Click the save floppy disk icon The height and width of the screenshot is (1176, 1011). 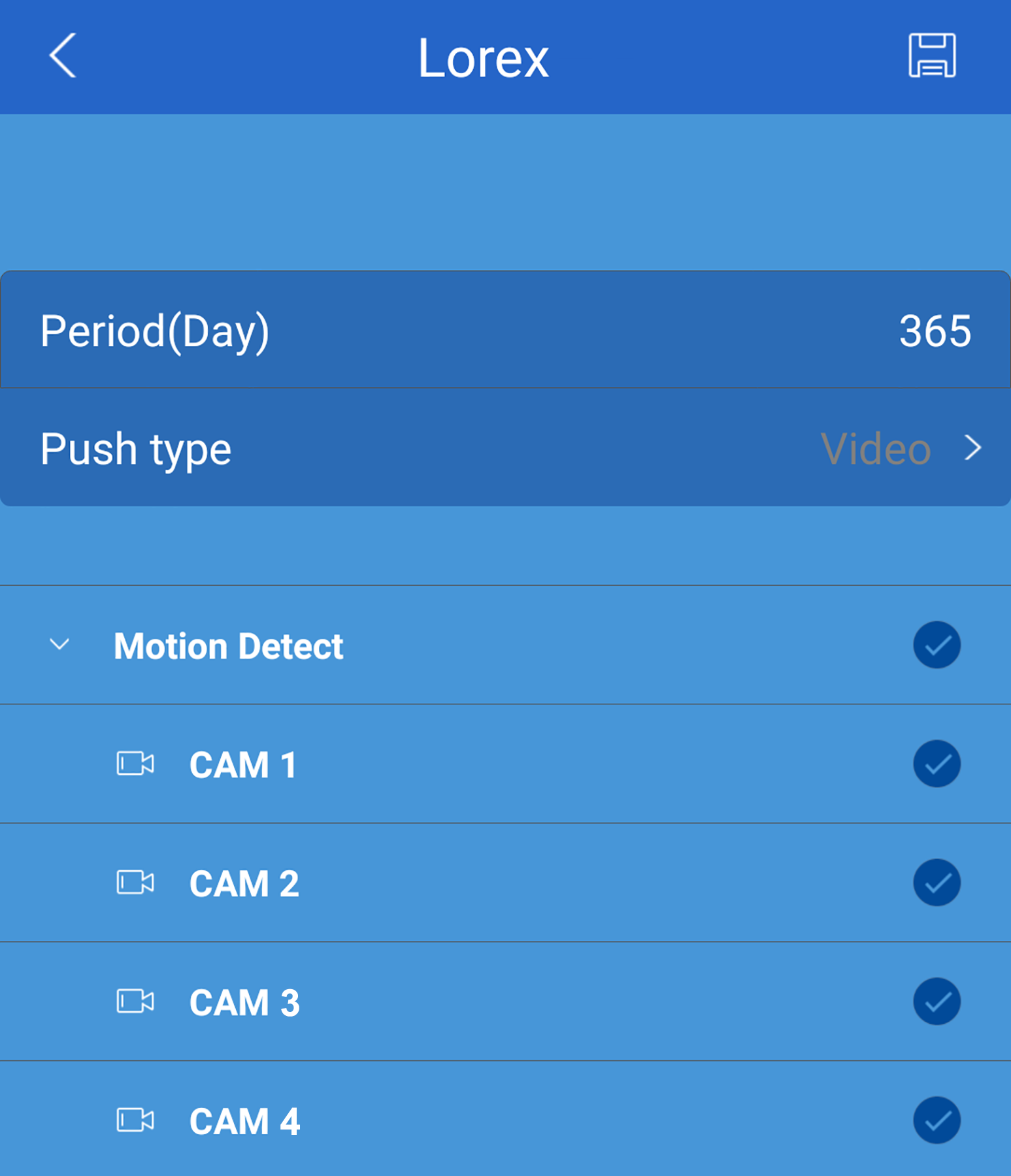click(x=932, y=56)
